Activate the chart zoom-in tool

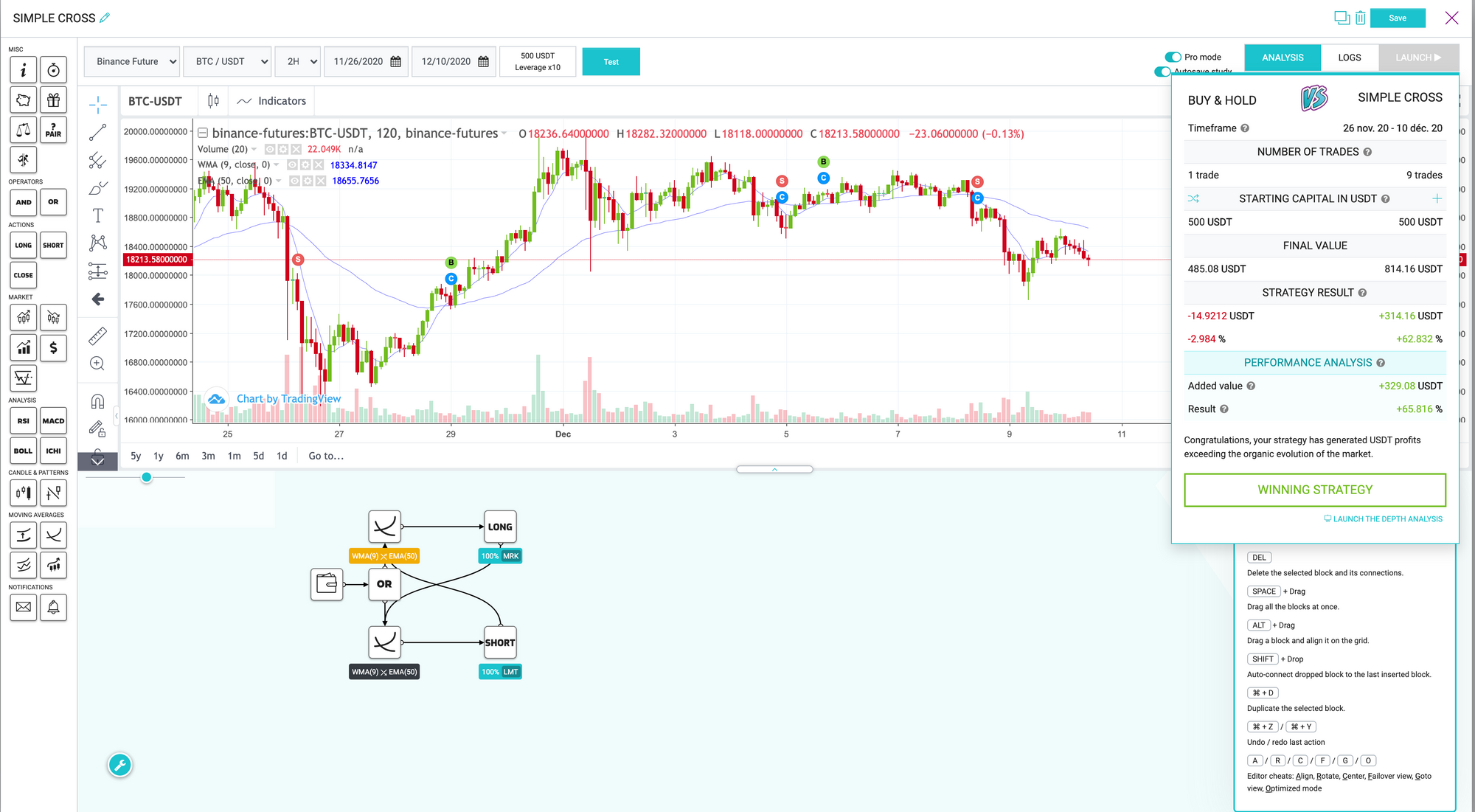click(97, 364)
